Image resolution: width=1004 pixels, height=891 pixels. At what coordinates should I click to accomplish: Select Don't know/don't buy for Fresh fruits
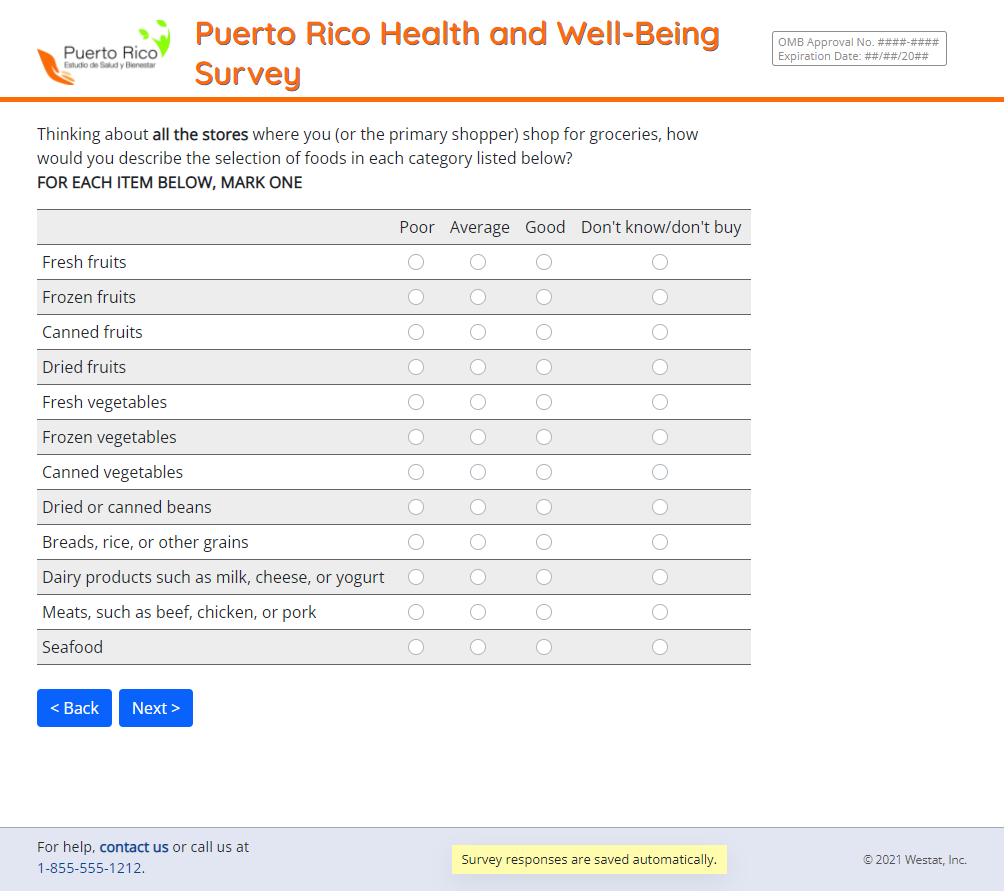tap(660, 262)
